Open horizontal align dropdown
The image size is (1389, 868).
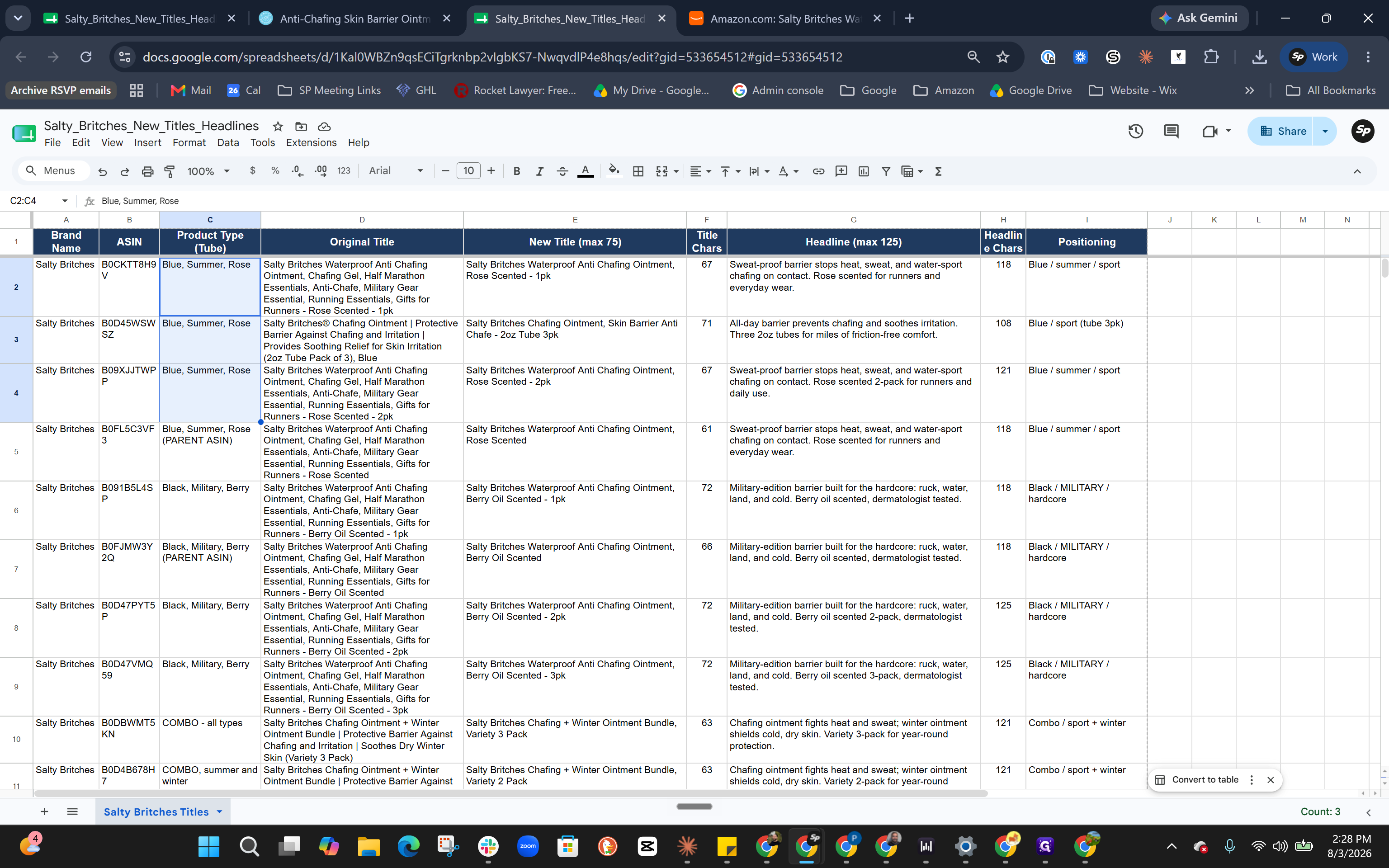(x=701, y=171)
